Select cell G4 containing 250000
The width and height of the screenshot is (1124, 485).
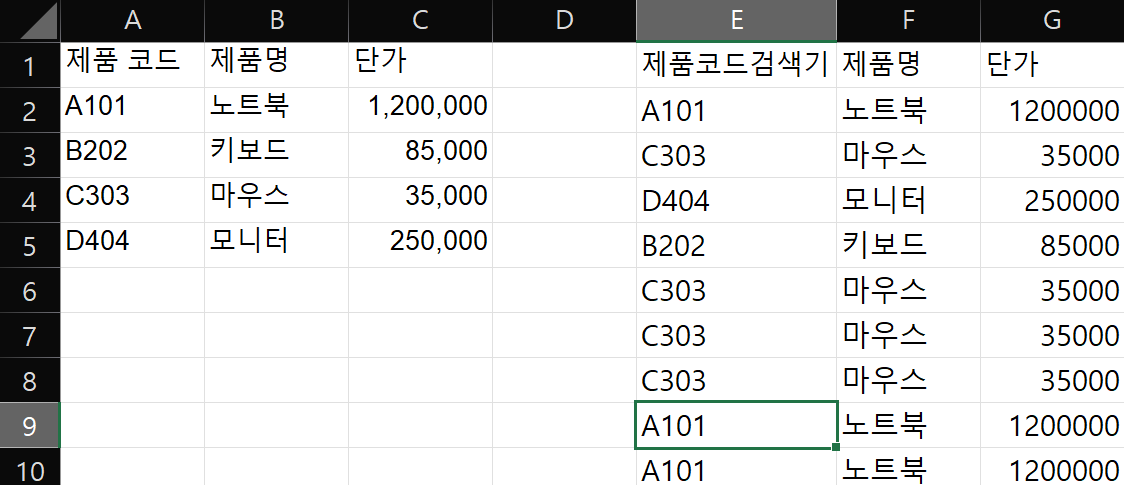(x=1052, y=201)
